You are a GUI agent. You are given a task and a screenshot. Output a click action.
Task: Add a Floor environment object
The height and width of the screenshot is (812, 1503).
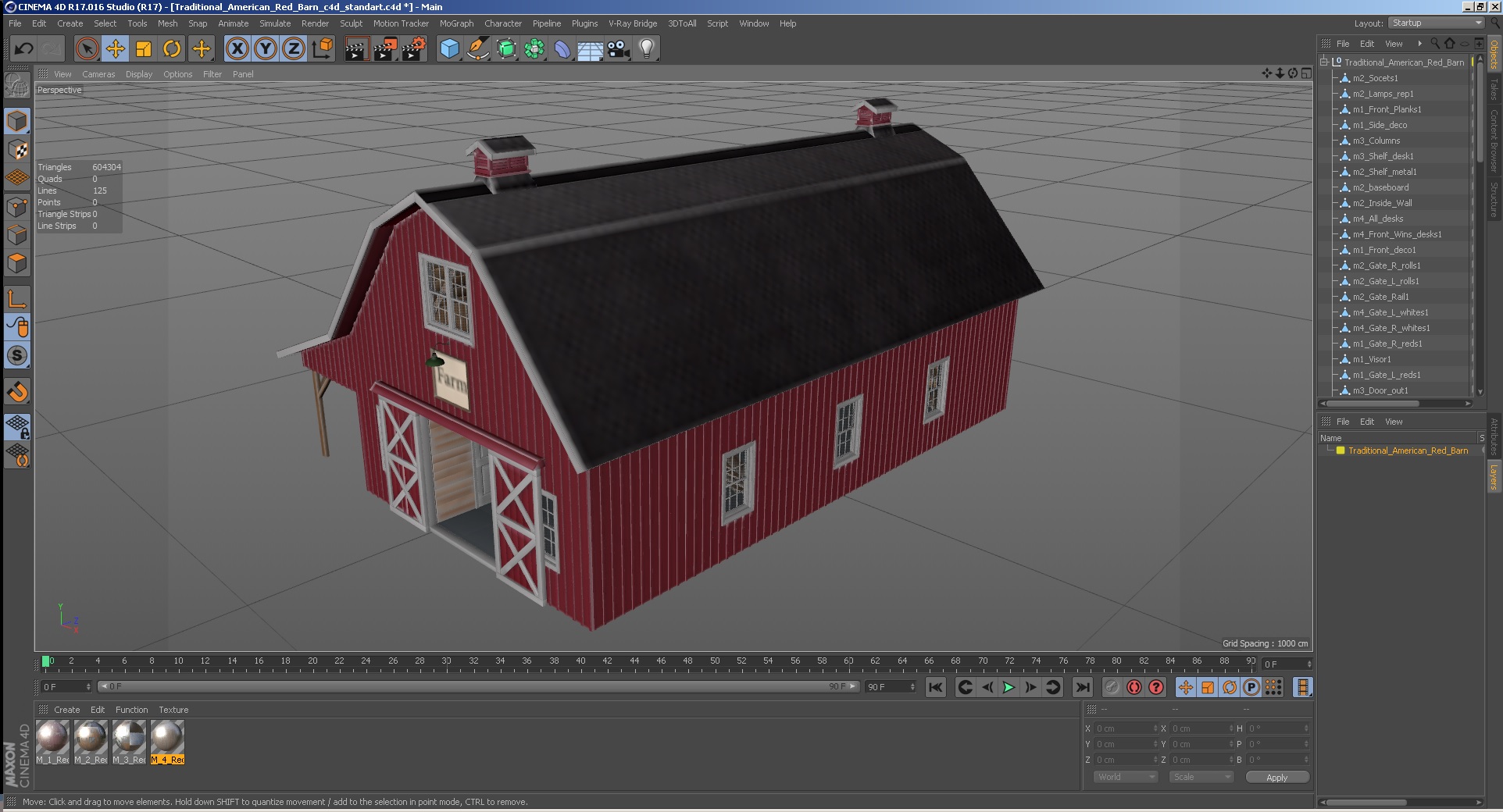coord(590,48)
